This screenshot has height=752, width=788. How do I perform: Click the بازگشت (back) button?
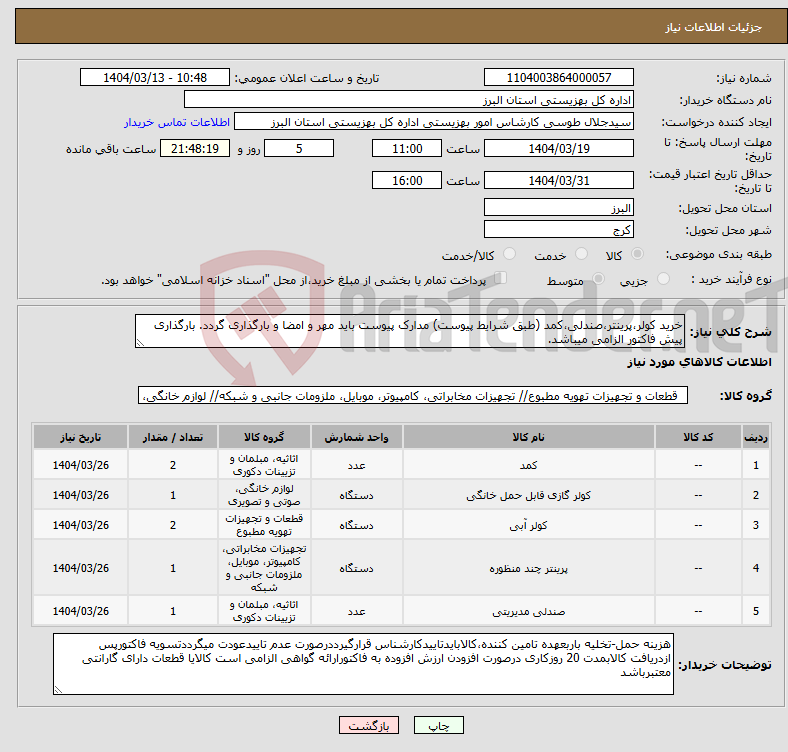369,725
